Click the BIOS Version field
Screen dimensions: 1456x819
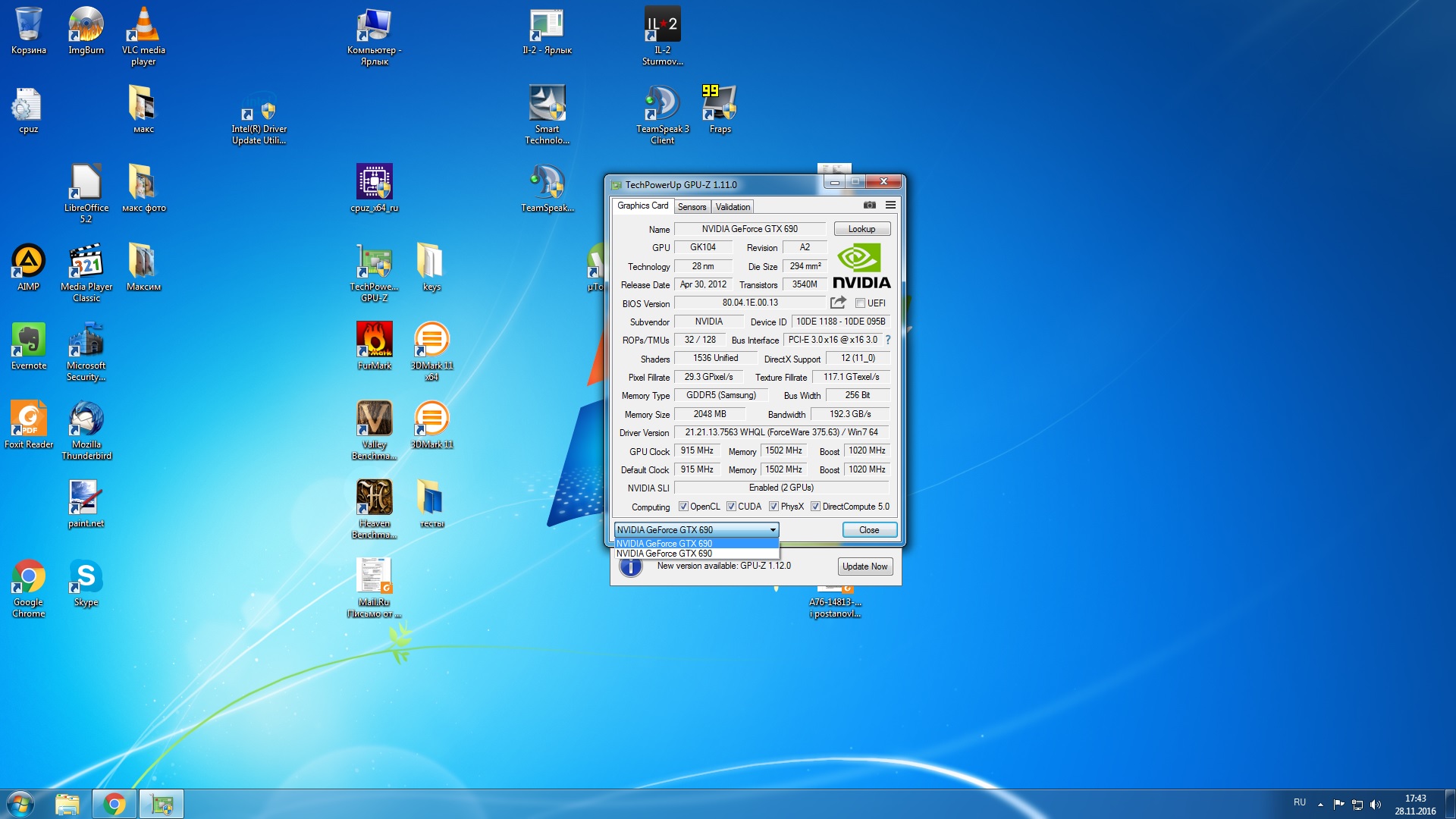tap(749, 303)
